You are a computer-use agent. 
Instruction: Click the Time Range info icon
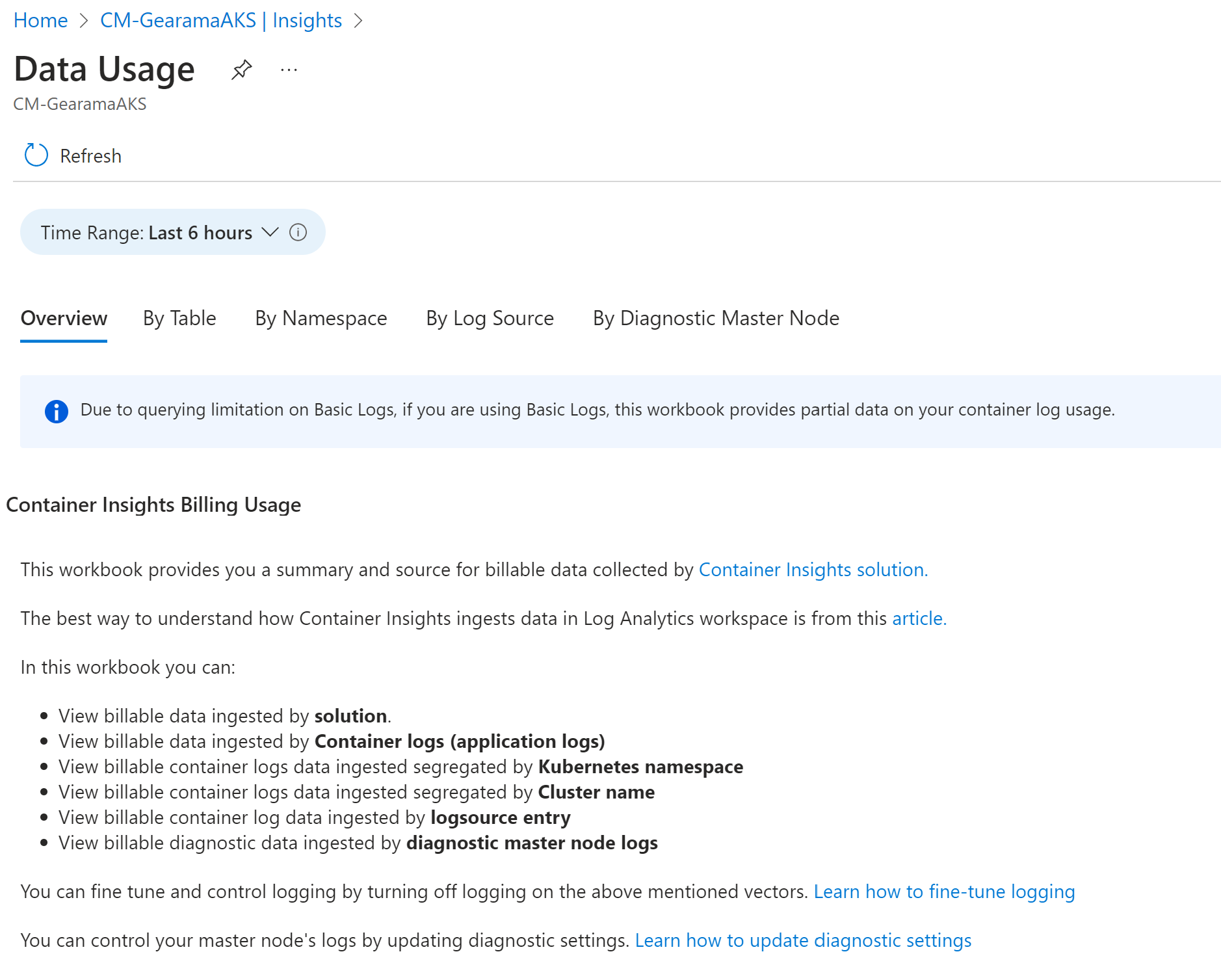(298, 232)
